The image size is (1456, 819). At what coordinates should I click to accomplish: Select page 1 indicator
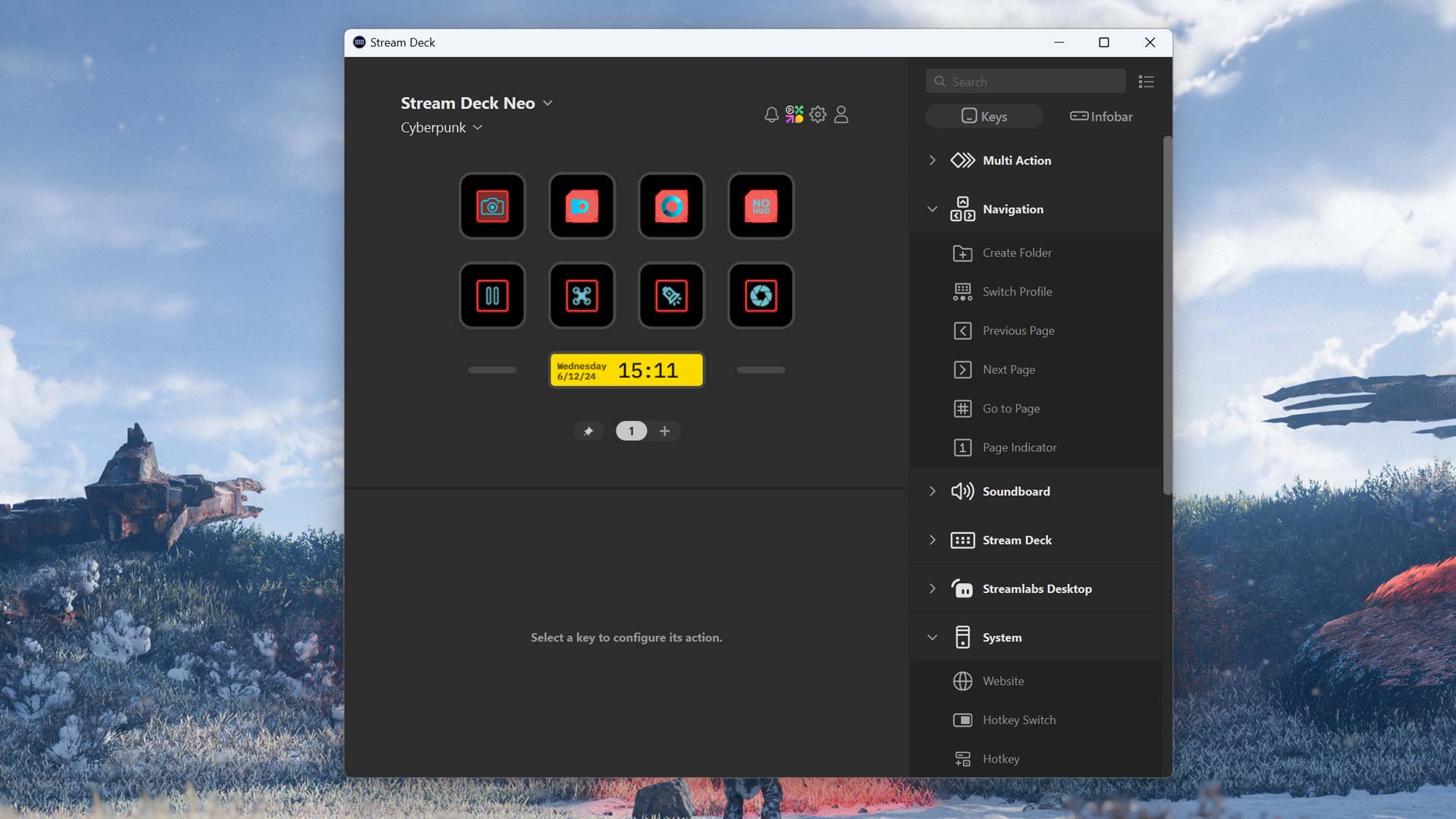[631, 431]
